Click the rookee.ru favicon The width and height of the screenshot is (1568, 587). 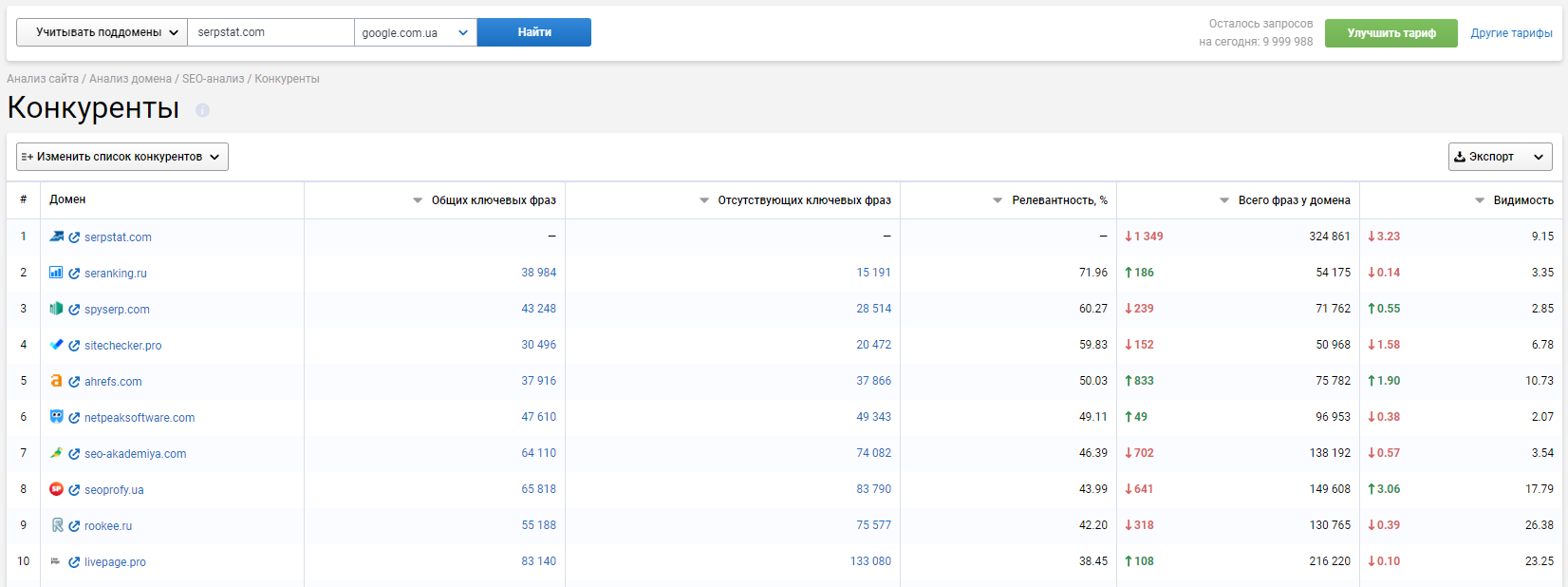(56, 525)
